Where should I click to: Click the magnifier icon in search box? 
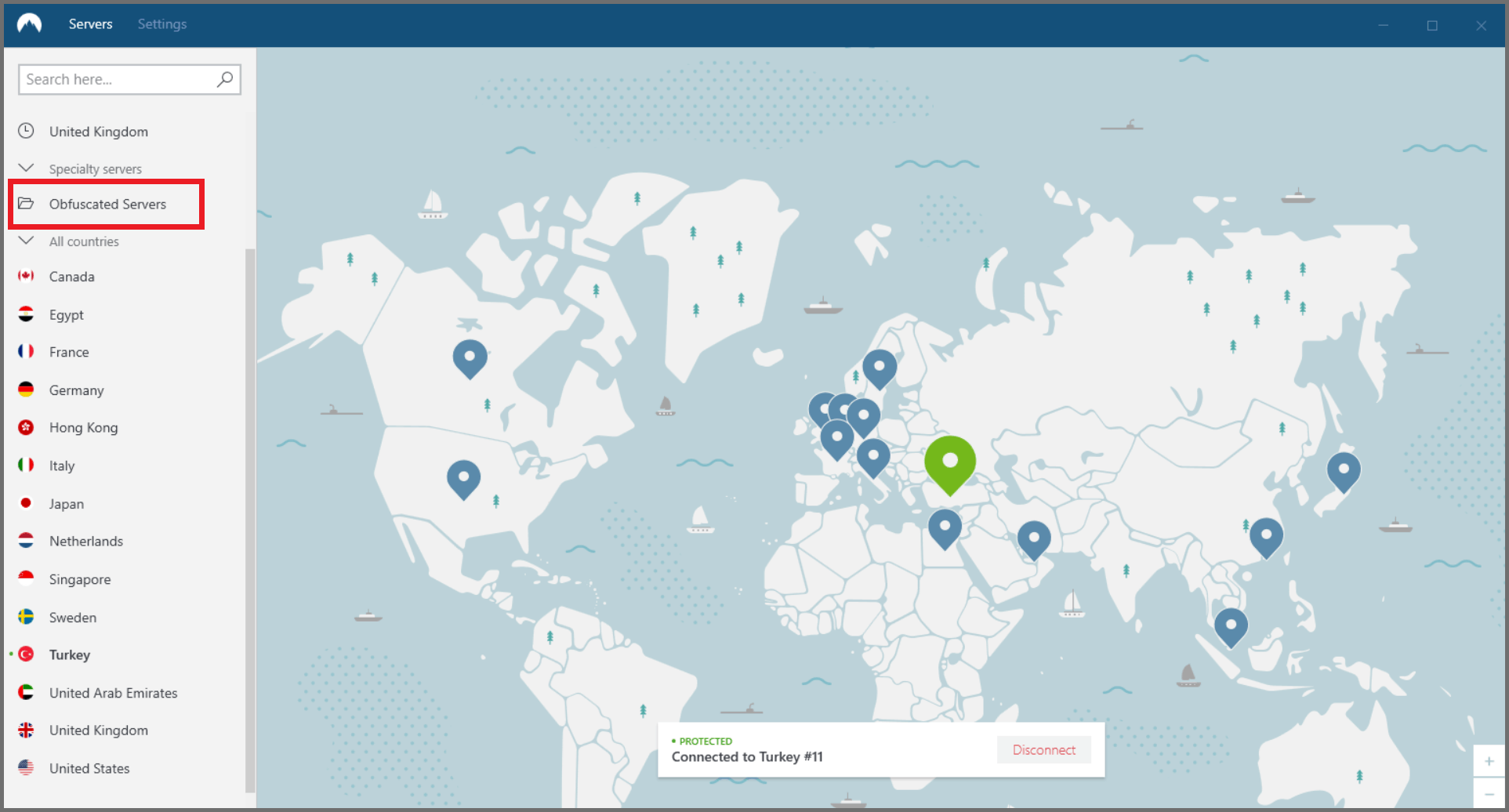click(x=225, y=79)
